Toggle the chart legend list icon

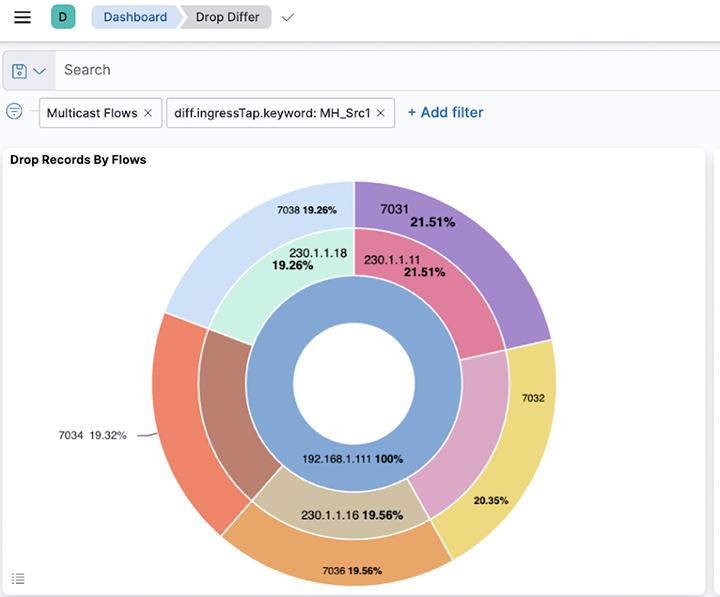(18, 578)
